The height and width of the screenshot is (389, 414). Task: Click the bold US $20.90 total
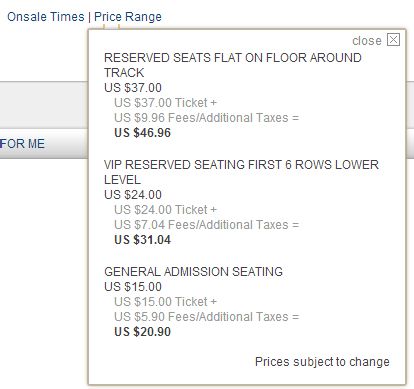[142, 332]
